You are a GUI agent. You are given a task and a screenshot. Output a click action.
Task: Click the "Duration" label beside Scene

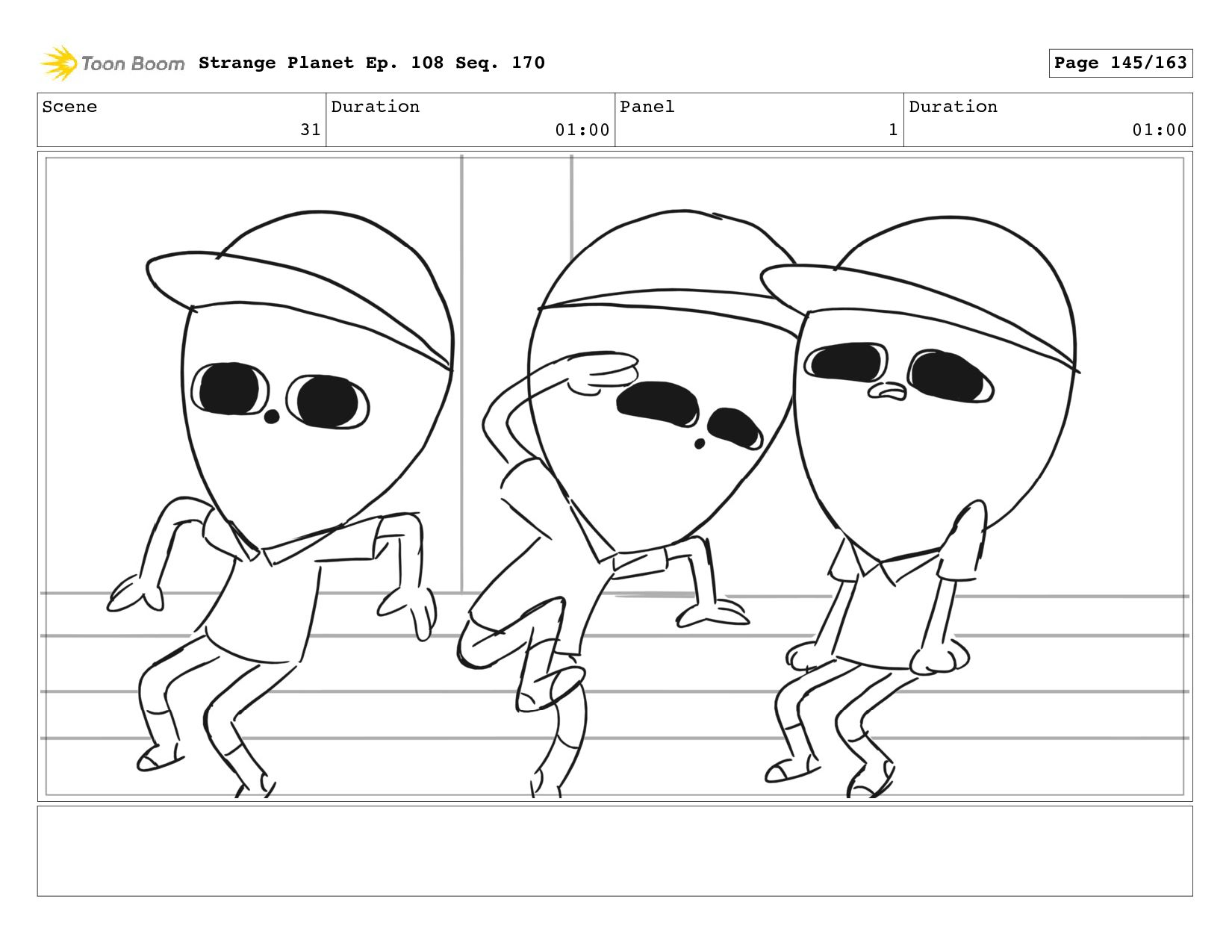click(x=376, y=107)
